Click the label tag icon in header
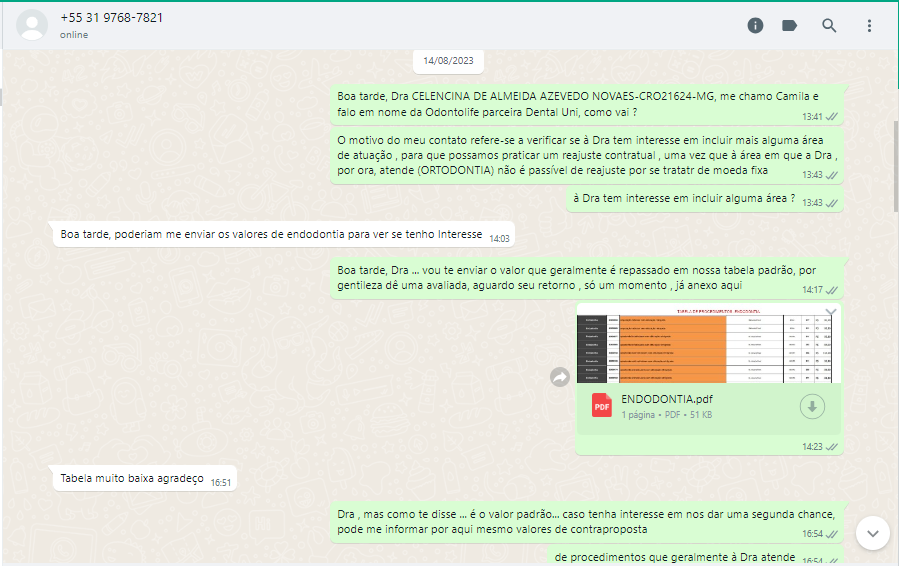This screenshot has height=566, width=899. pos(789,25)
